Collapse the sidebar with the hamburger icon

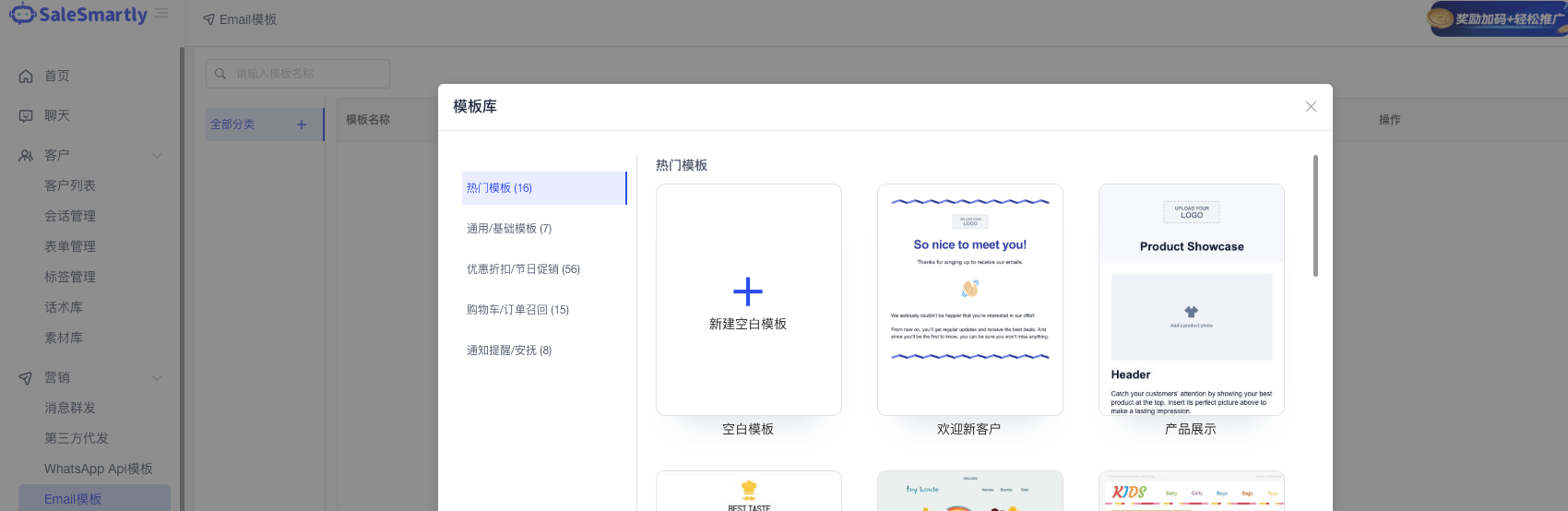coord(161,14)
